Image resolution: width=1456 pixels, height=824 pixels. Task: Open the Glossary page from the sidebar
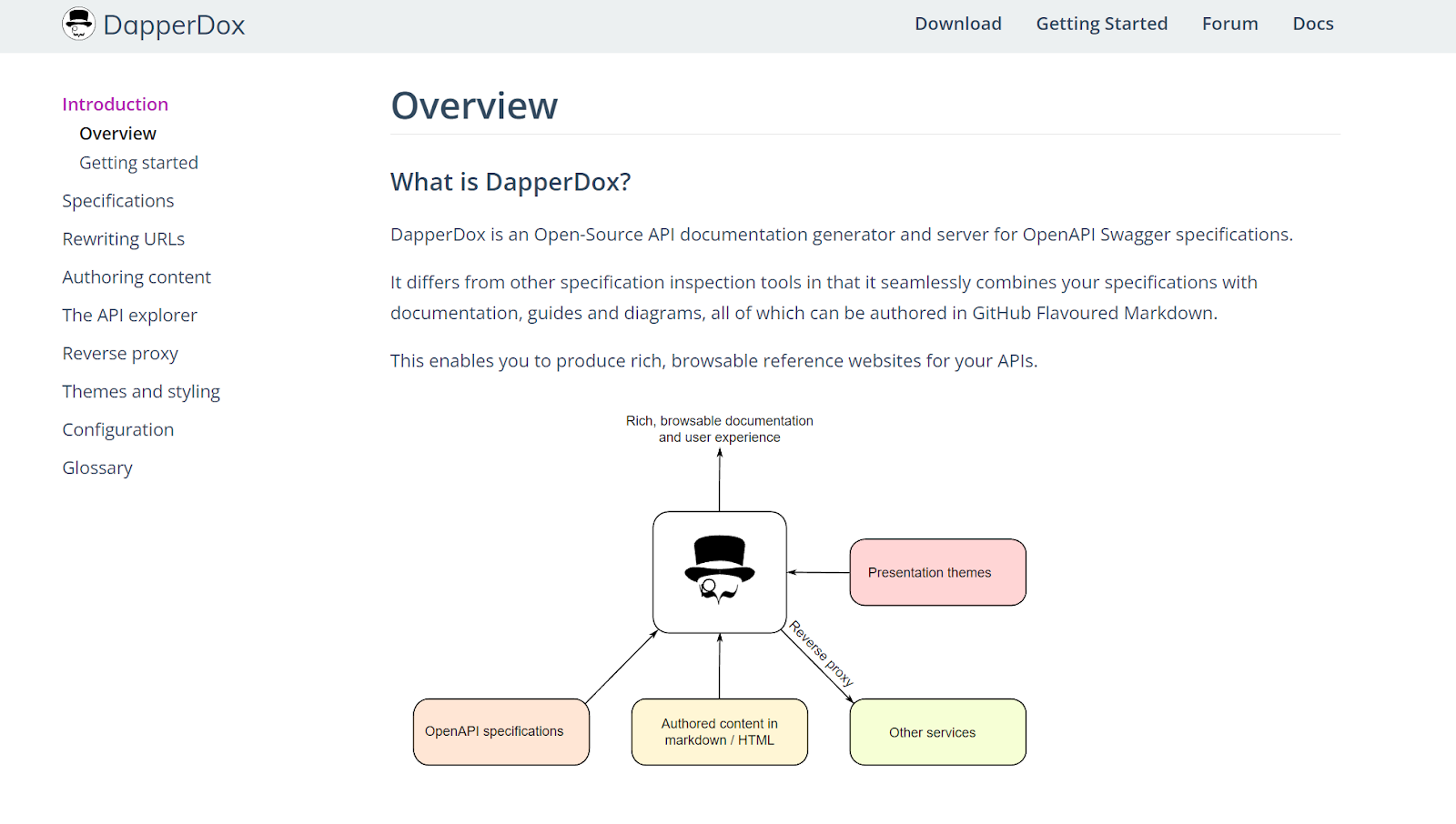point(96,467)
